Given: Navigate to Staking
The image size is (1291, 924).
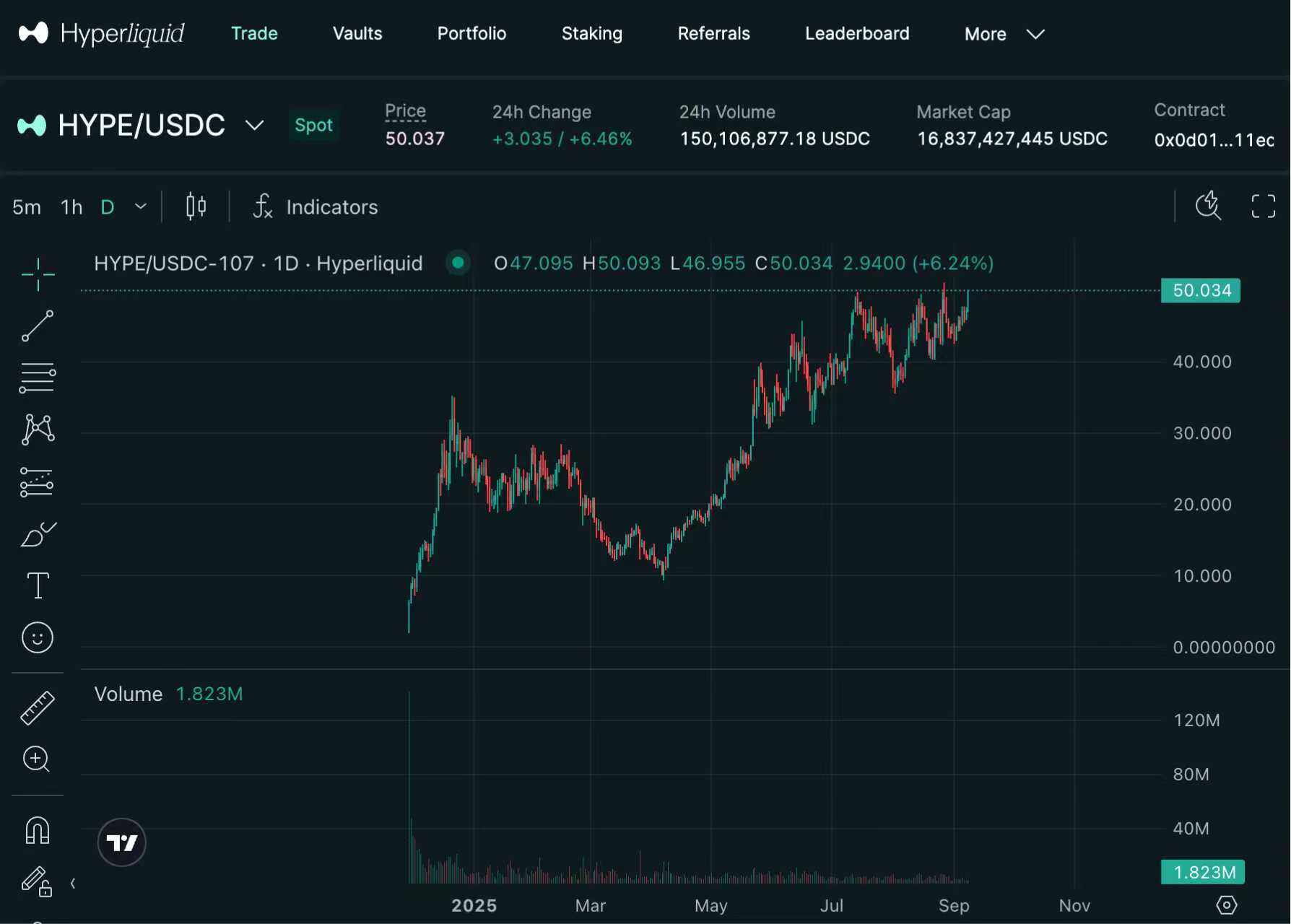Looking at the screenshot, I should [591, 33].
